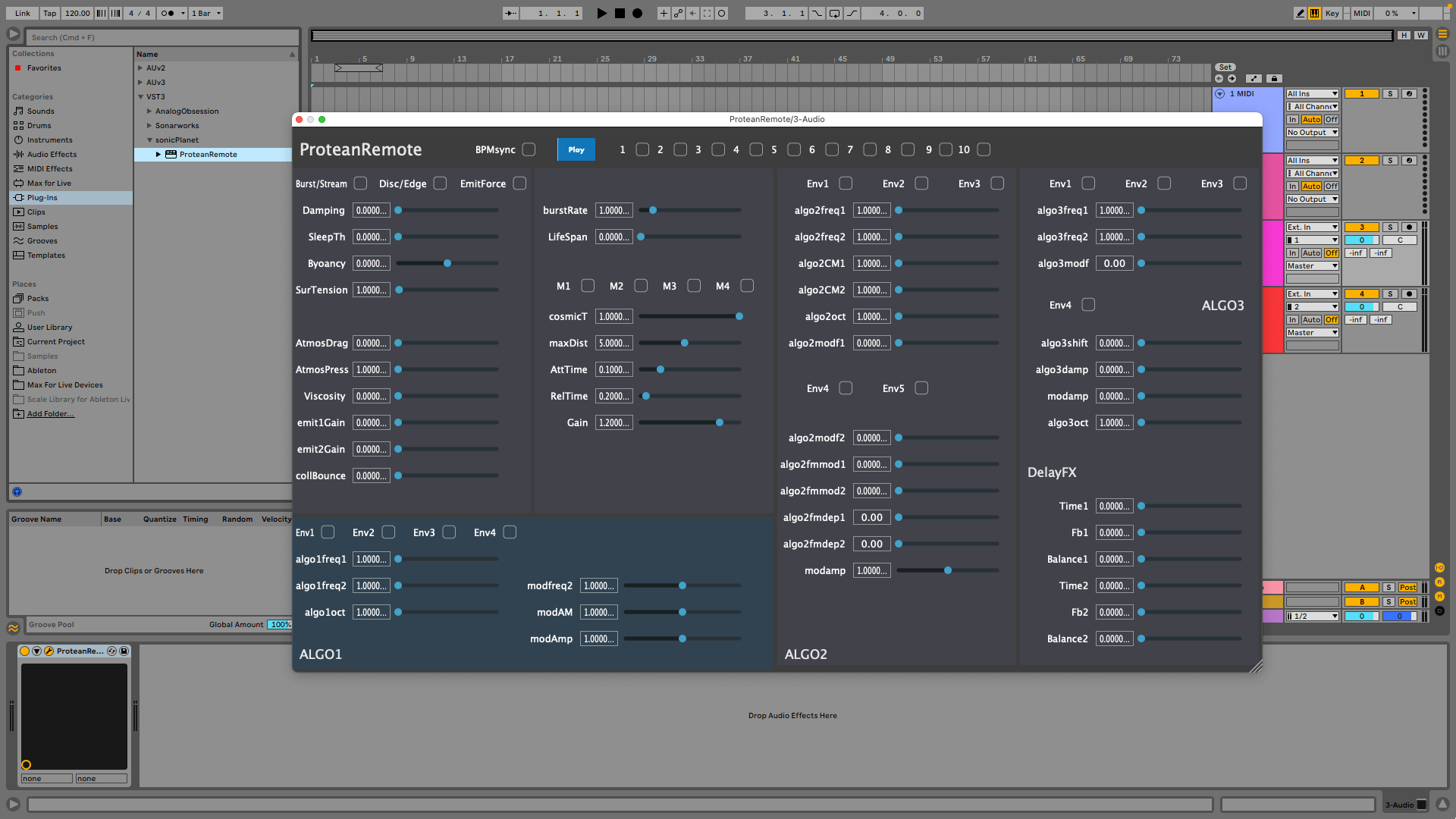The image size is (1456, 819).
Task: Click the Lock Envelopes padlock button
Action: tap(1275, 79)
